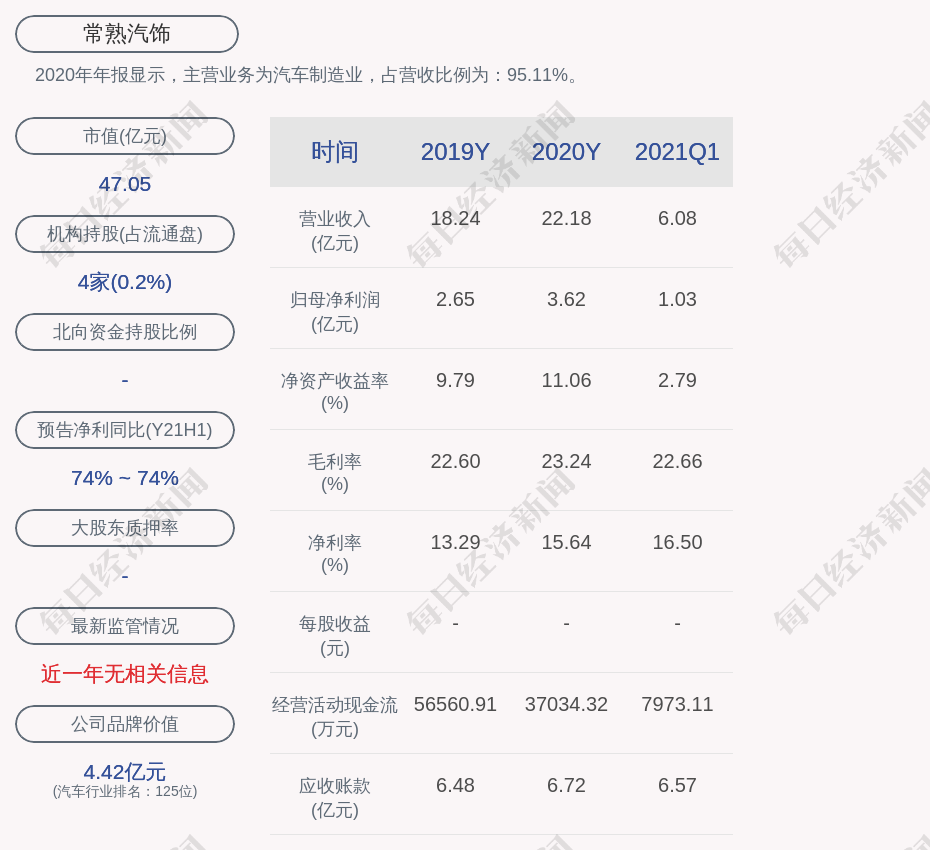This screenshot has width=930, height=850.
Task: Click the 最新监管情况 pill
Action: [x=125, y=626]
